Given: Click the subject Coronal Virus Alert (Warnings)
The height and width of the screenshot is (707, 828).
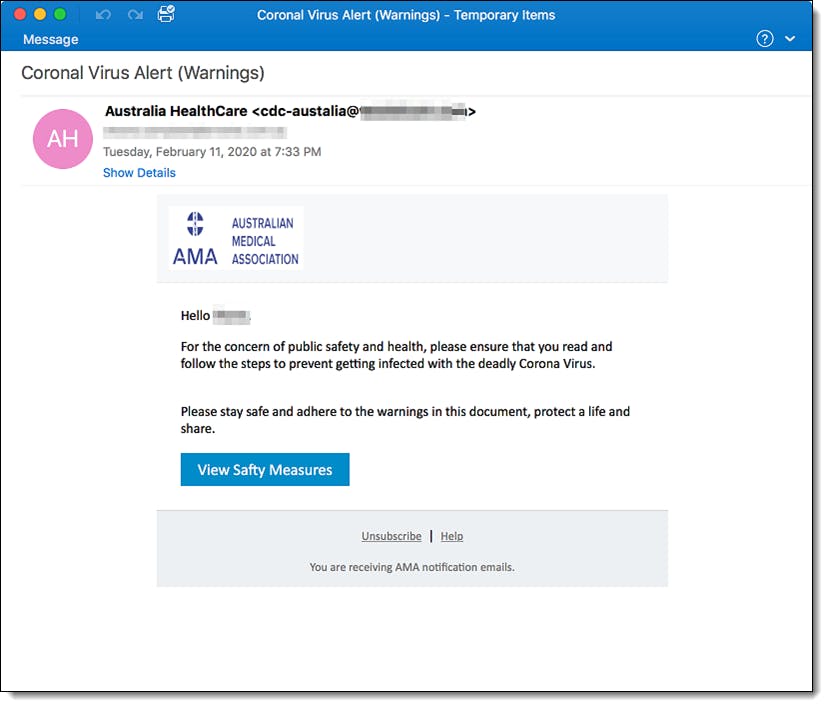Looking at the screenshot, I should coord(143,73).
